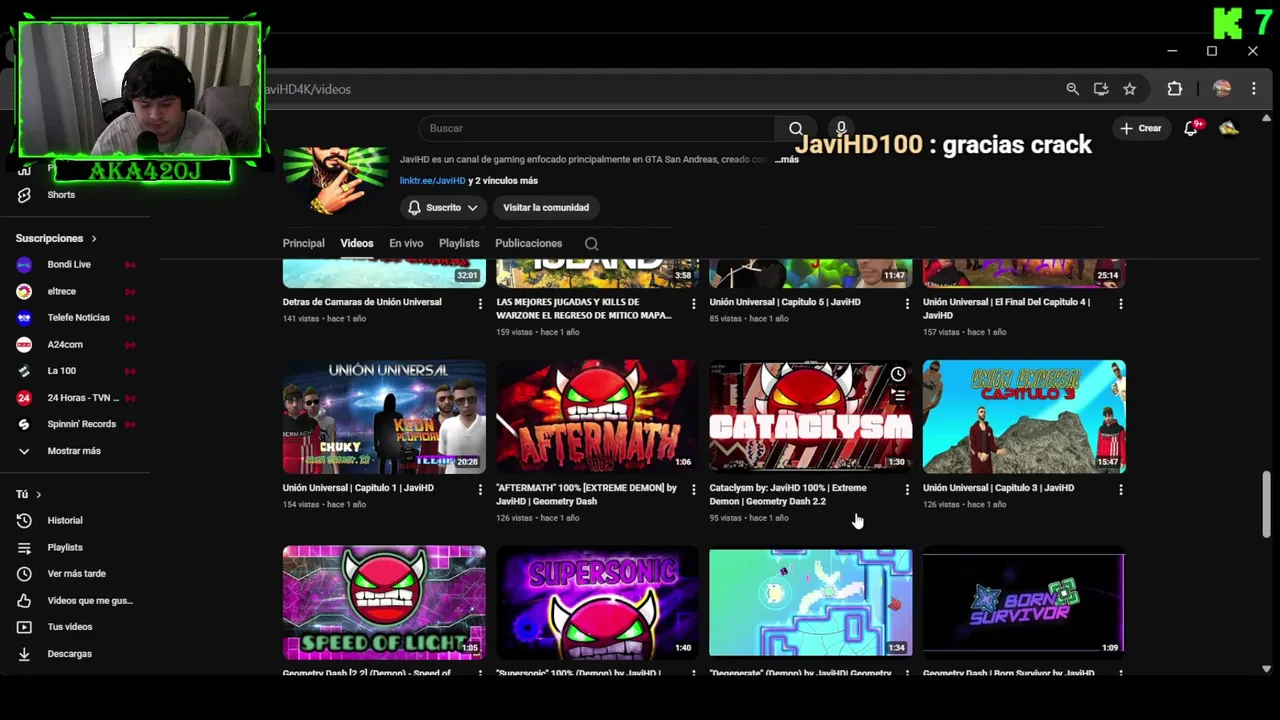Open options for Capitulo 3 video
The width and height of the screenshot is (1280, 720).
click(x=1120, y=489)
